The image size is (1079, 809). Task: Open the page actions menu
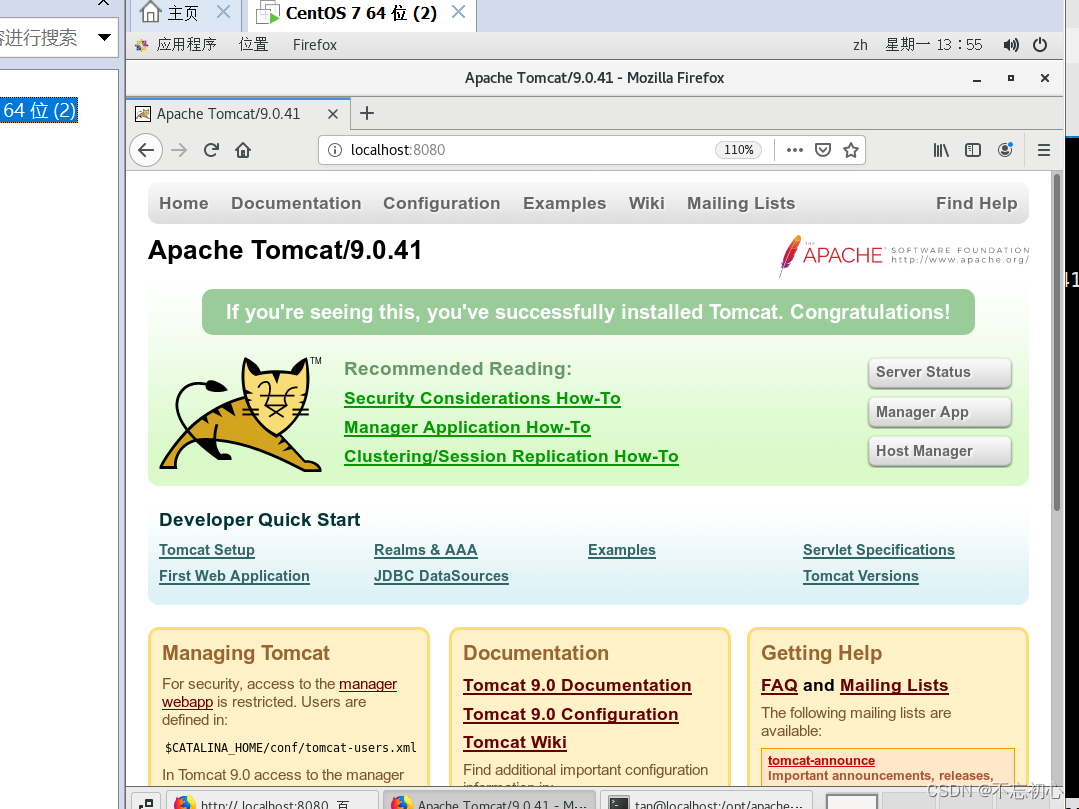point(795,150)
